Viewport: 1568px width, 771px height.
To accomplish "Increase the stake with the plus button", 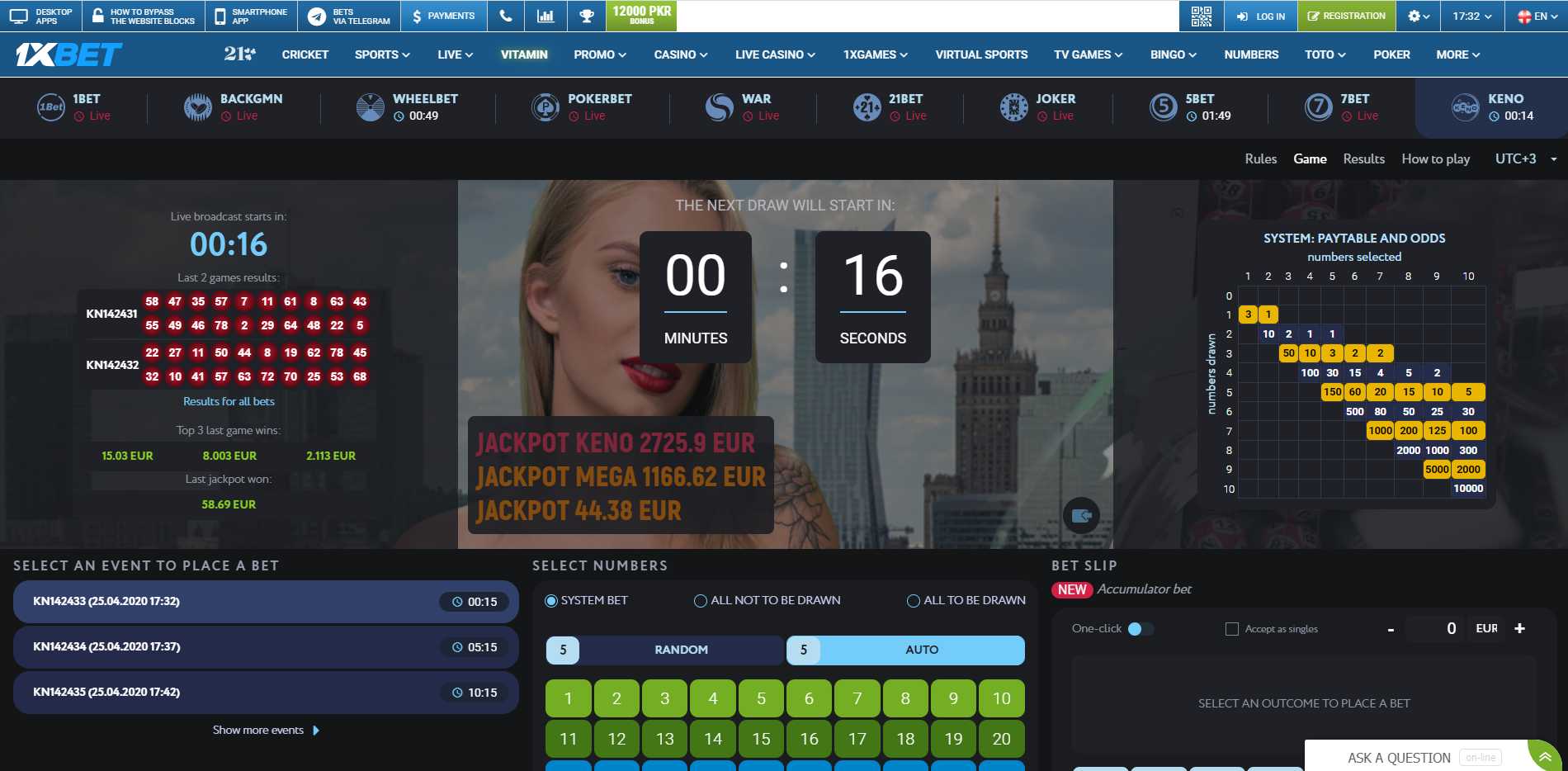I will [x=1519, y=628].
